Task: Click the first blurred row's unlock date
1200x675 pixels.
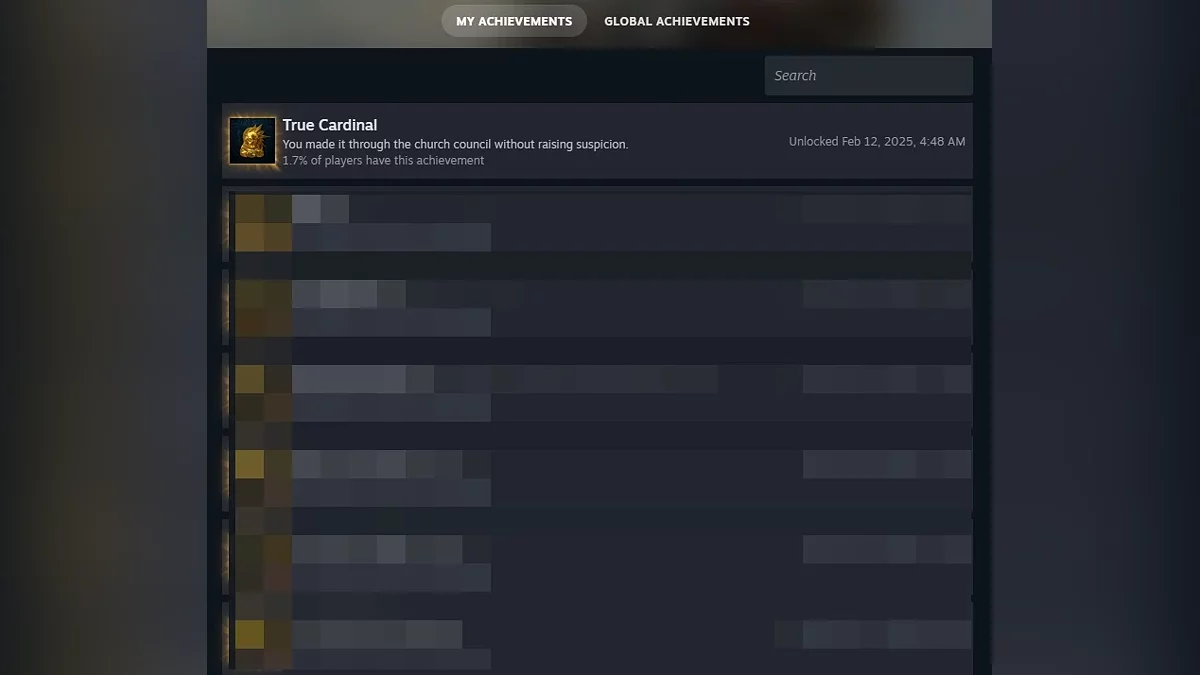Action: click(x=887, y=209)
